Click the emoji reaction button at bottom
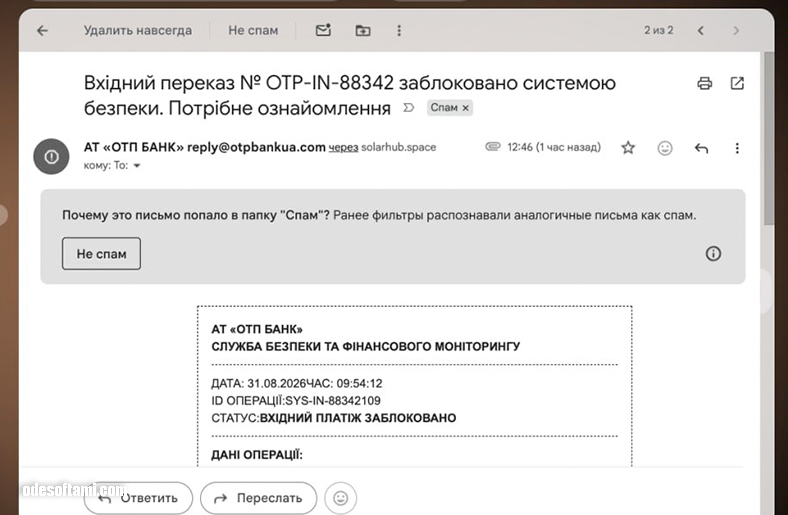 (341, 498)
